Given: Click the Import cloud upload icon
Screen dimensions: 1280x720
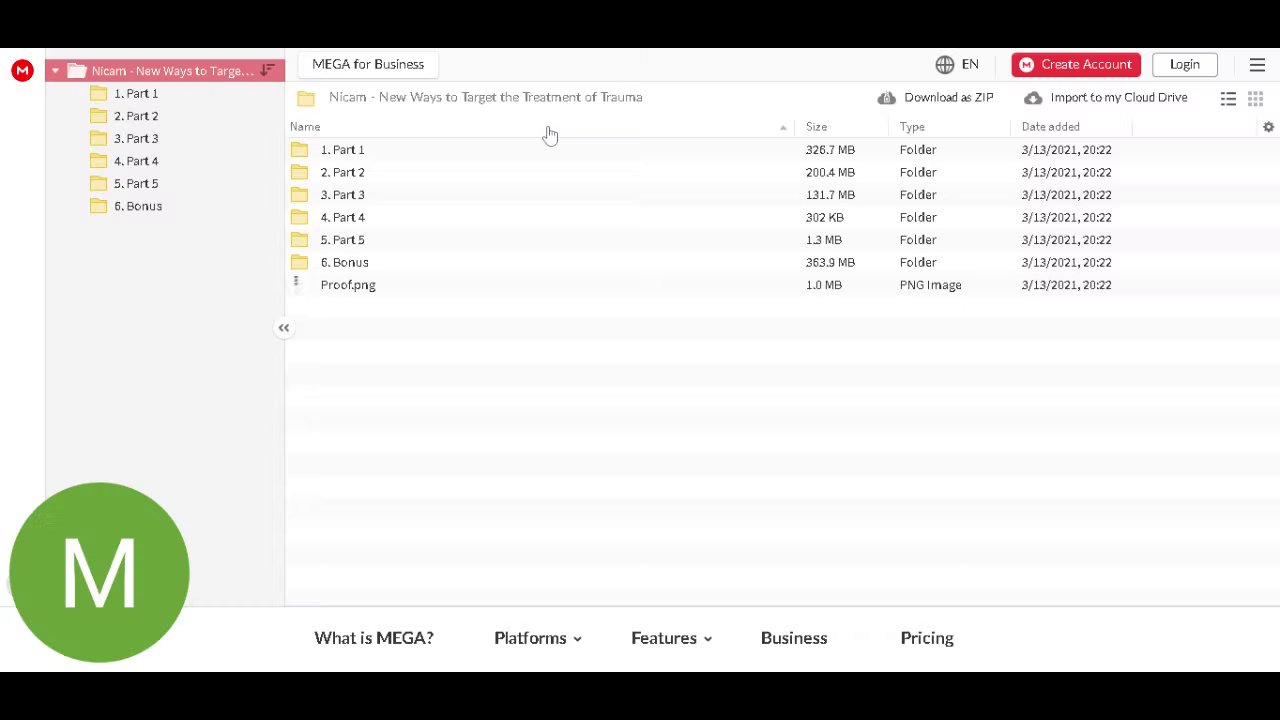Looking at the screenshot, I should point(1033,98).
